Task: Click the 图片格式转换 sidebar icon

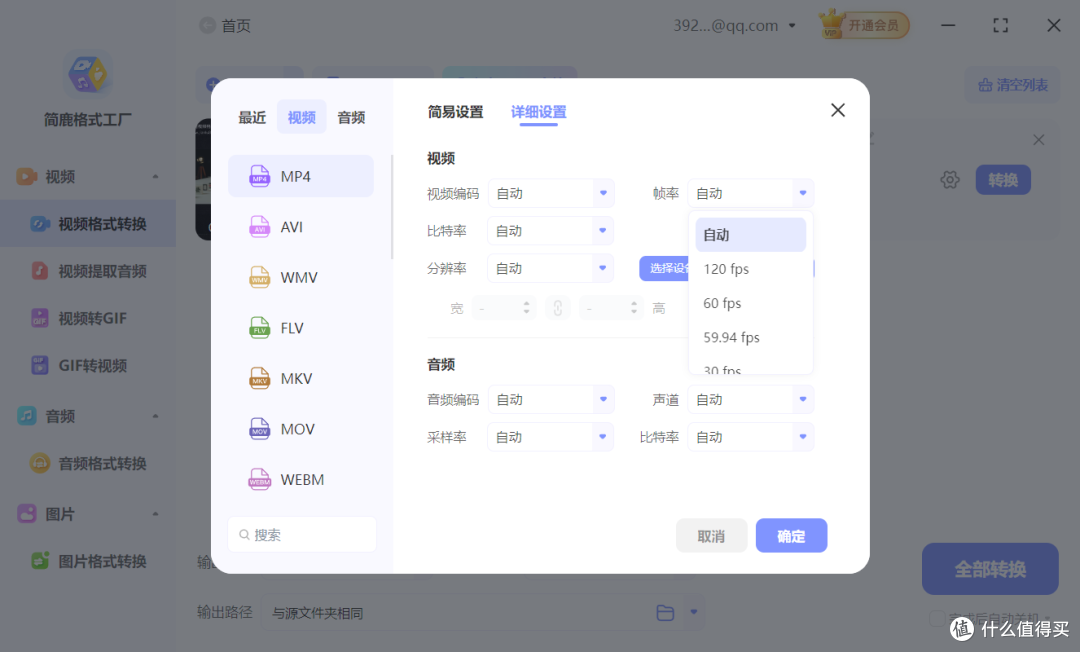Action: point(40,561)
